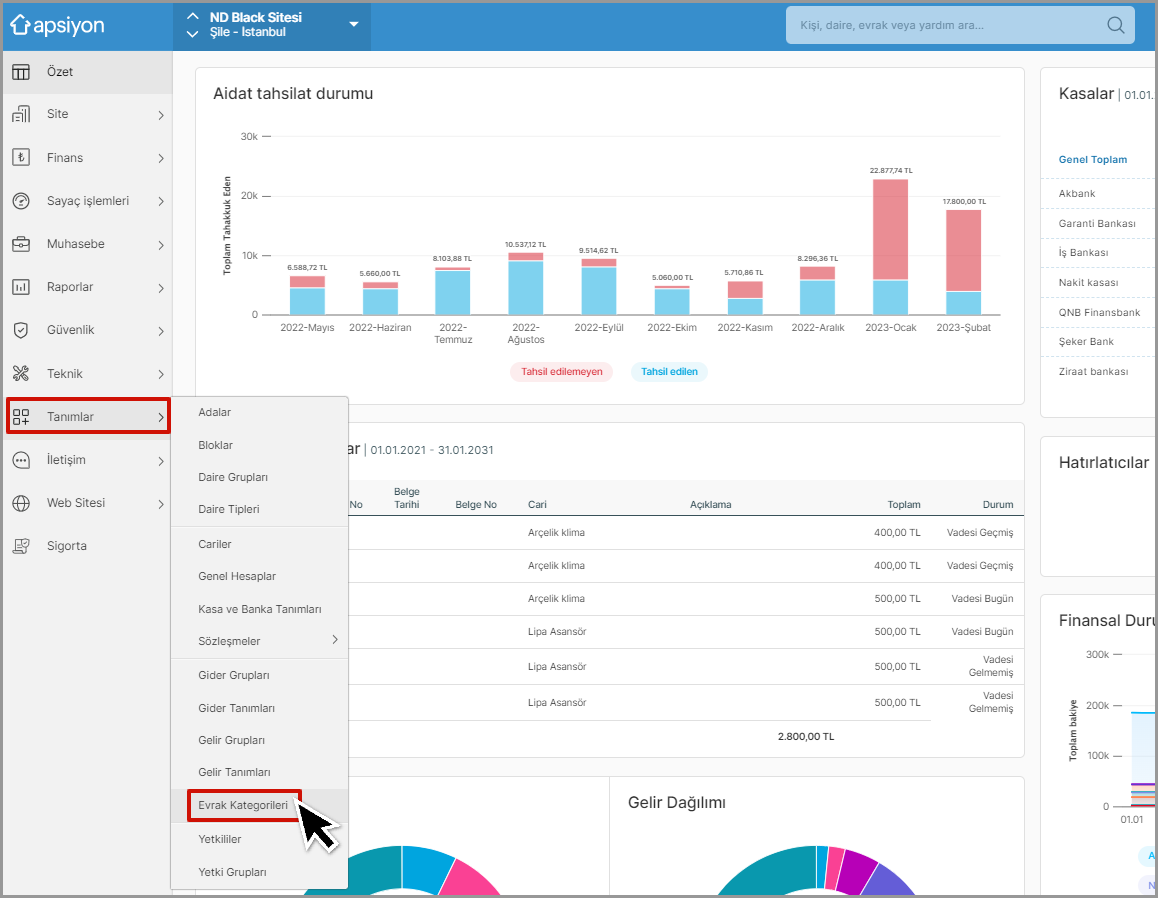This screenshot has width=1158, height=898.
Task: Click the Sigorta insurance icon
Action: [x=21, y=546]
